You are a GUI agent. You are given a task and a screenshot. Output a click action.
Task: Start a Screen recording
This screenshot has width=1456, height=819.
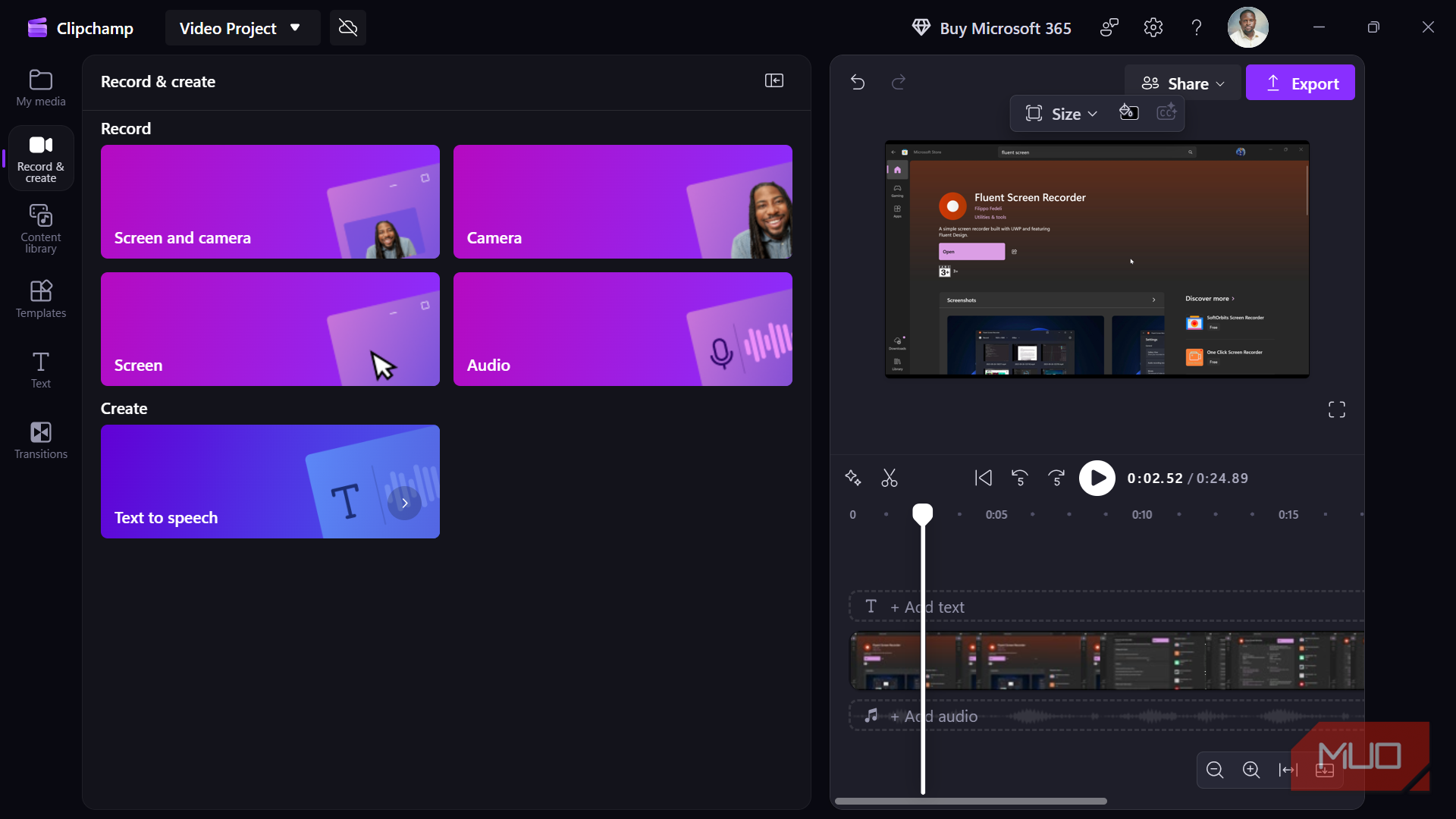pyautogui.click(x=270, y=329)
